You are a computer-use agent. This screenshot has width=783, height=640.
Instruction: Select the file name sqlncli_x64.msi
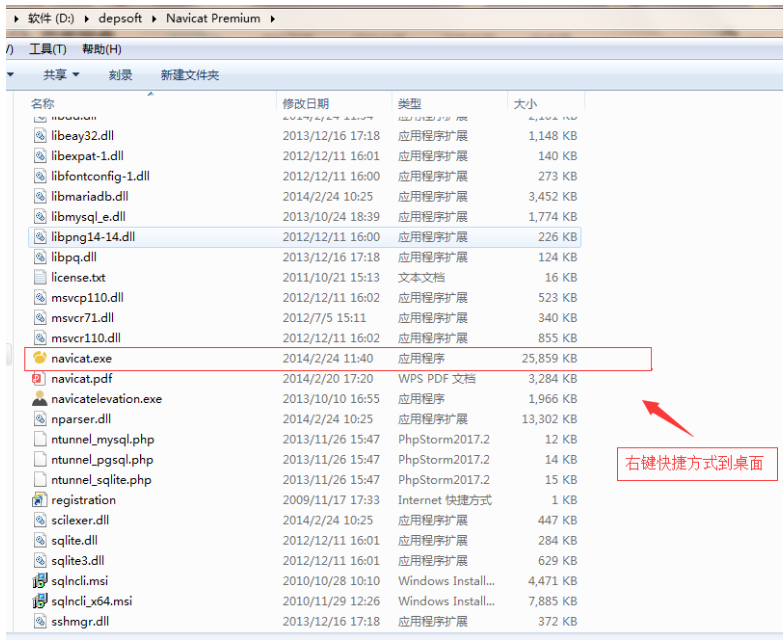pos(91,601)
